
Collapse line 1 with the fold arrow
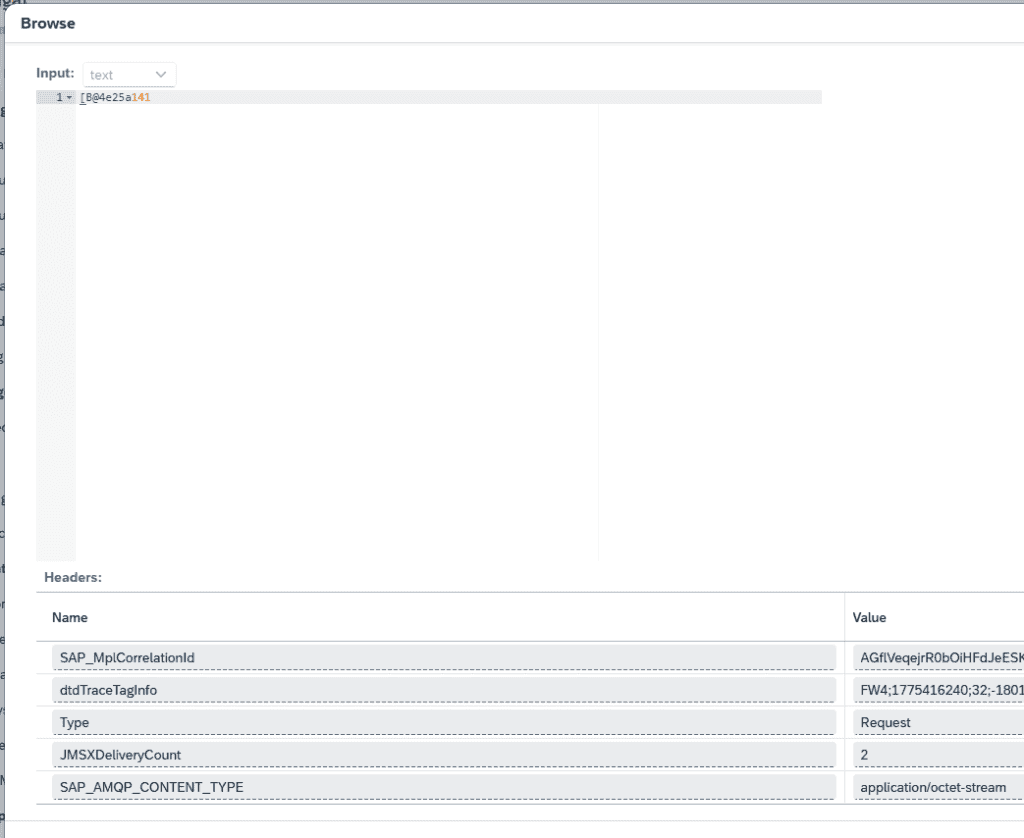tap(69, 97)
